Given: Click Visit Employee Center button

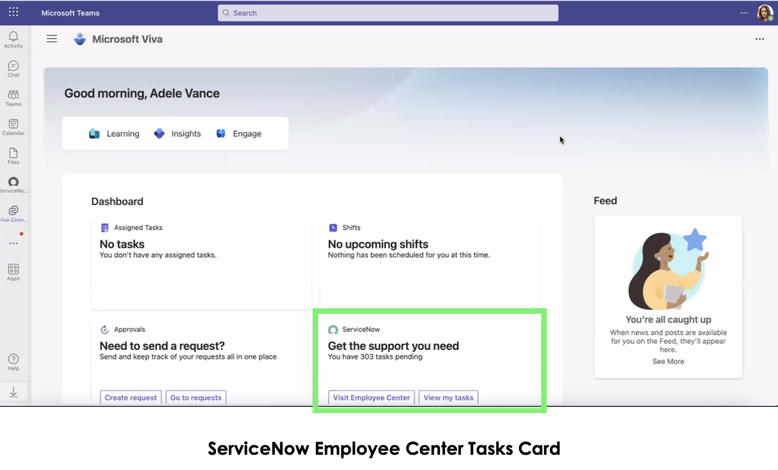Looking at the screenshot, I should [x=371, y=398].
